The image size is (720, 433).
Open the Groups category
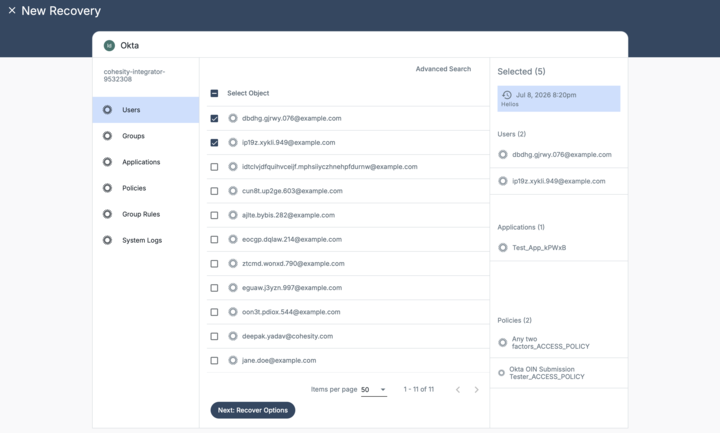point(146,136)
